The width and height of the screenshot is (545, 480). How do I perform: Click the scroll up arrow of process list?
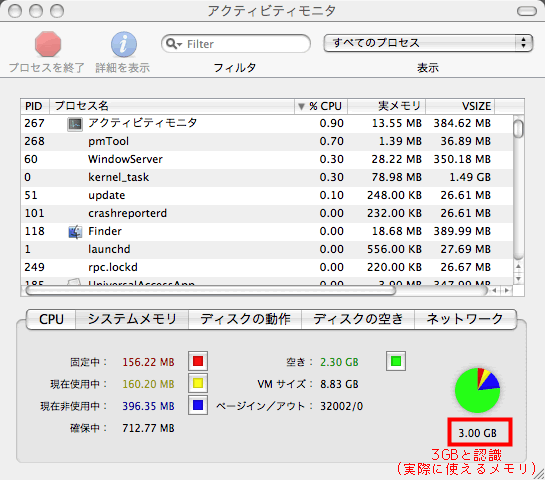tap(518, 267)
